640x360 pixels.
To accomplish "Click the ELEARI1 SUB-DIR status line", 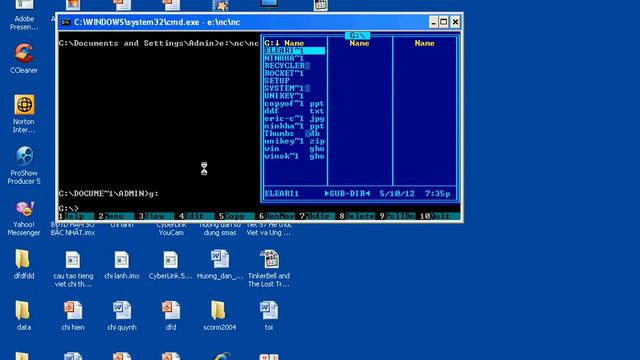I will click(358, 193).
